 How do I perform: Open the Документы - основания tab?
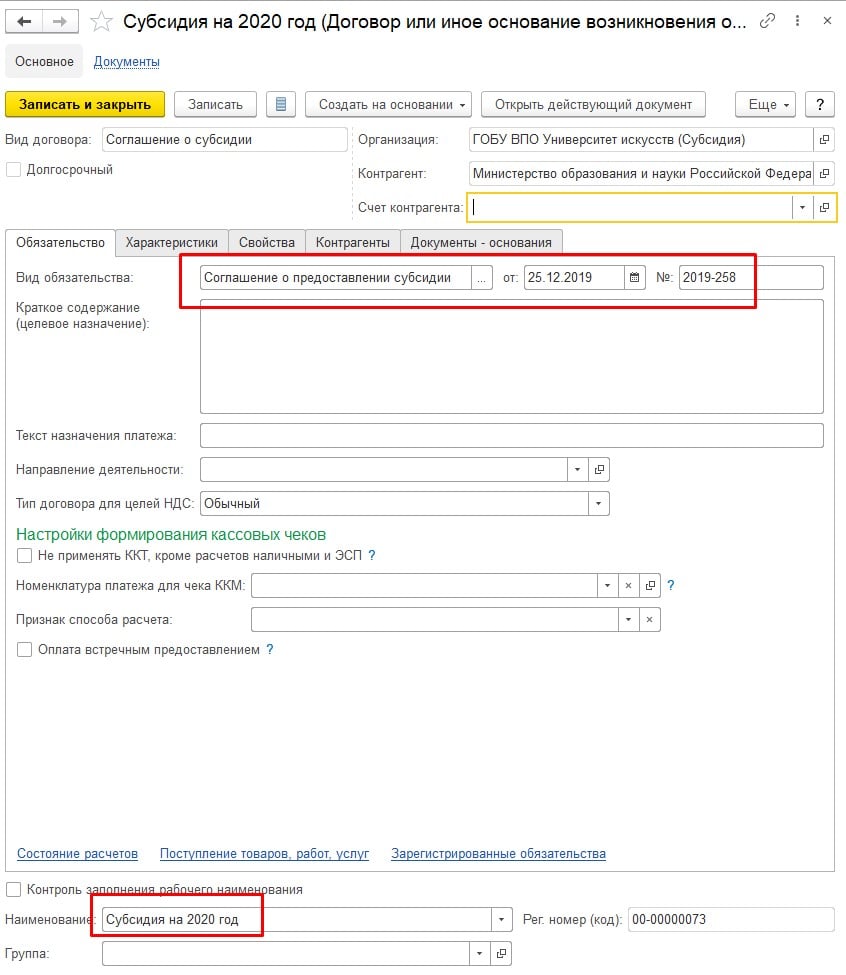[481, 242]
